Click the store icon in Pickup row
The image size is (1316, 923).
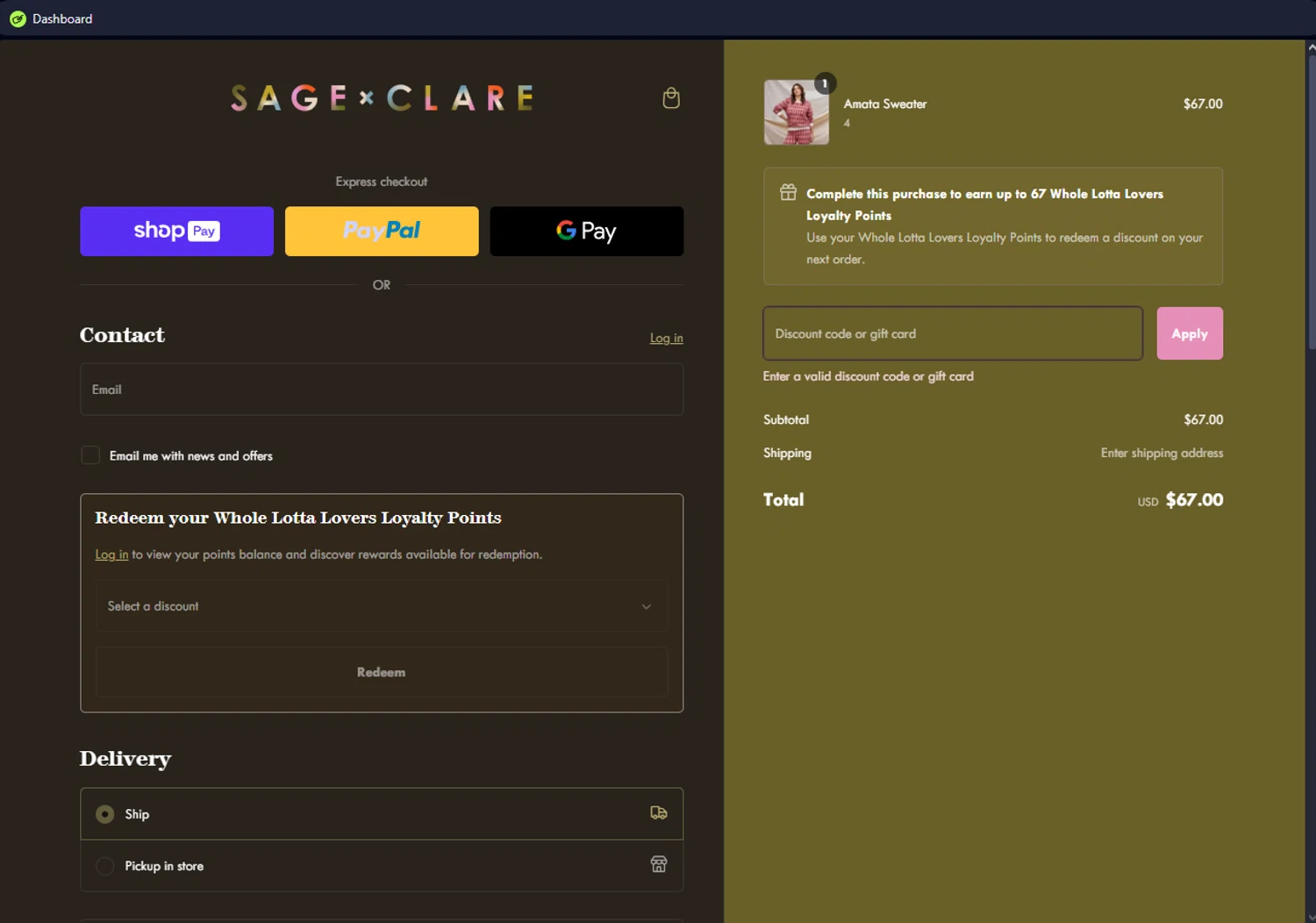(659, 865)
